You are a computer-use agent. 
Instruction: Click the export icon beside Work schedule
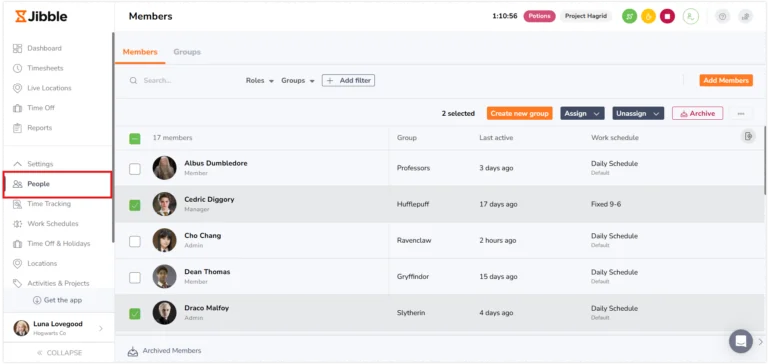click(748, 136)
